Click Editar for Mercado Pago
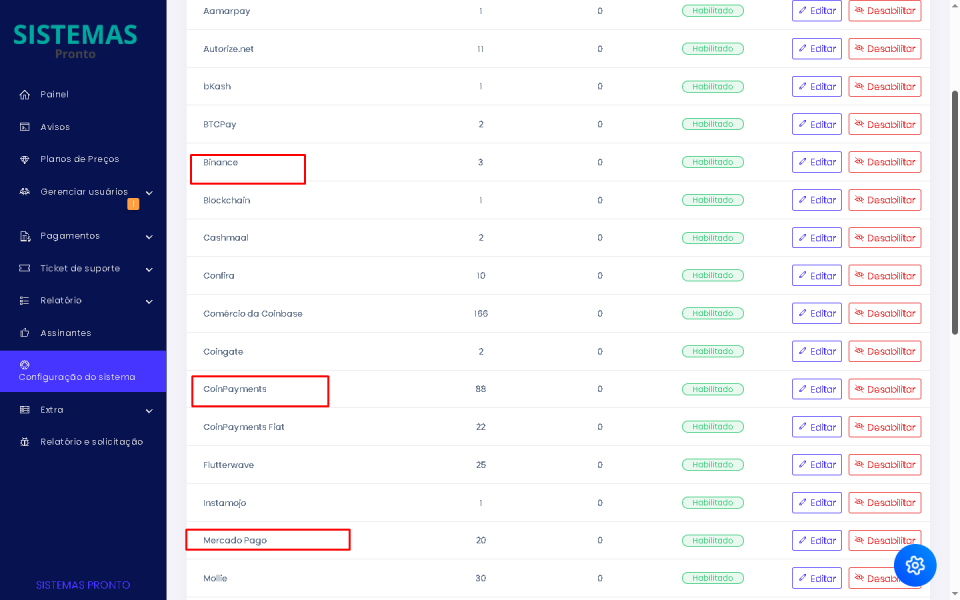The width and height of the screenshot is (960, 600). point(816,540)
